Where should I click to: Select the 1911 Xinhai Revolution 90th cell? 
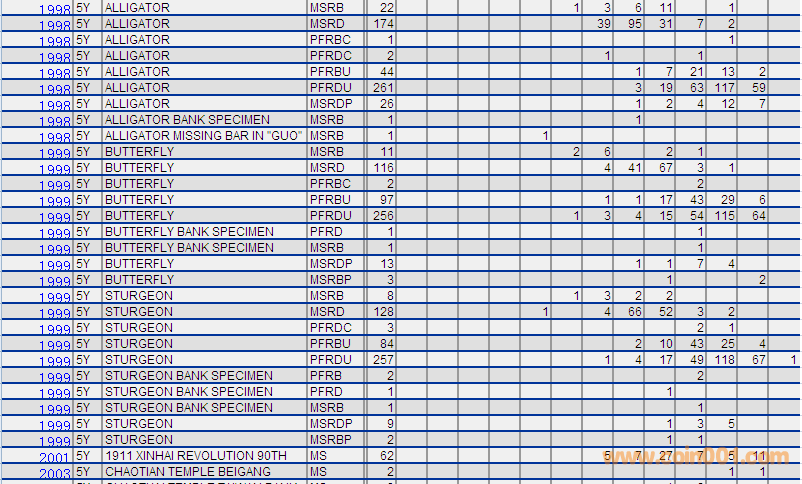click(x=195, y=456)
